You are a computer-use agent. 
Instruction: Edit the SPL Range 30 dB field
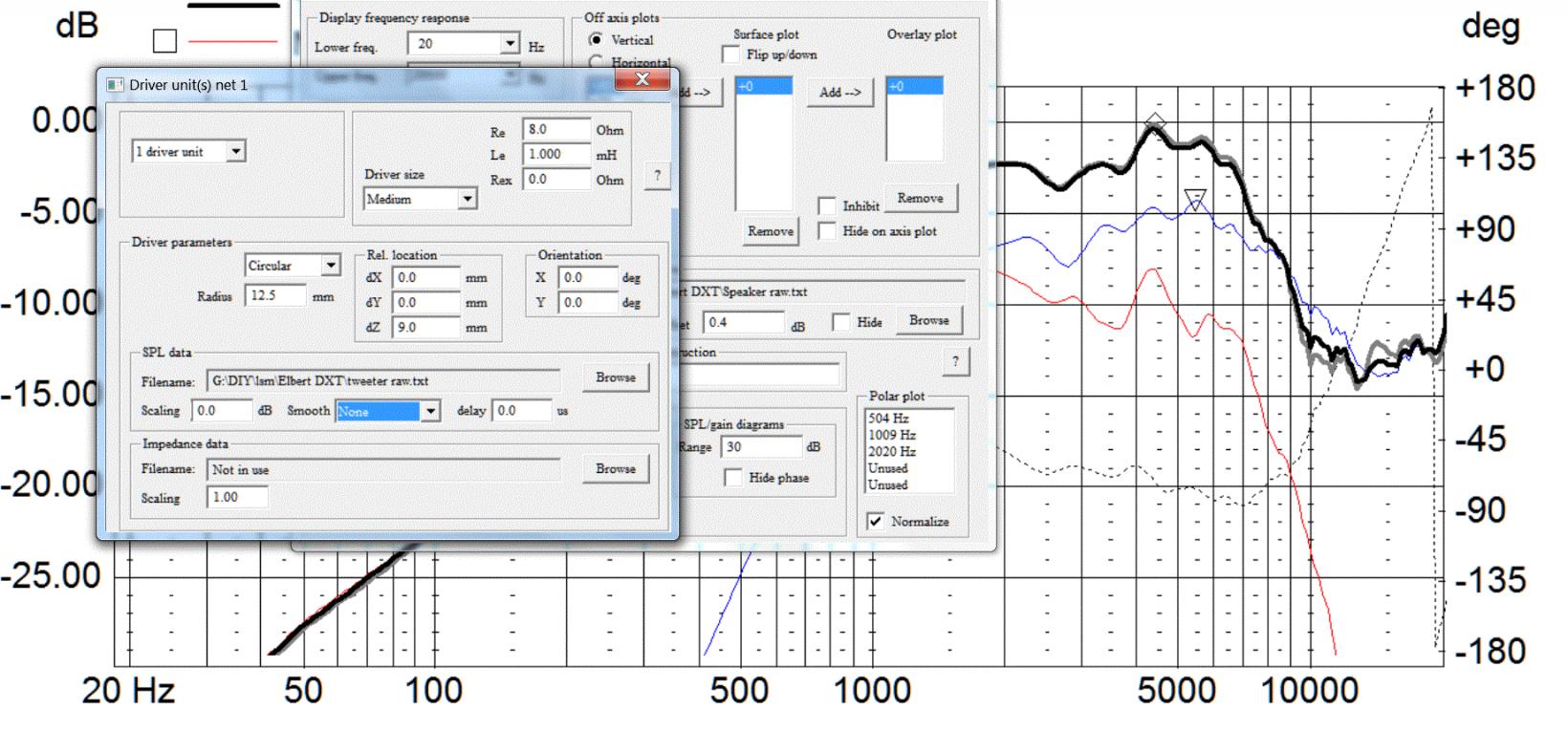761,446
